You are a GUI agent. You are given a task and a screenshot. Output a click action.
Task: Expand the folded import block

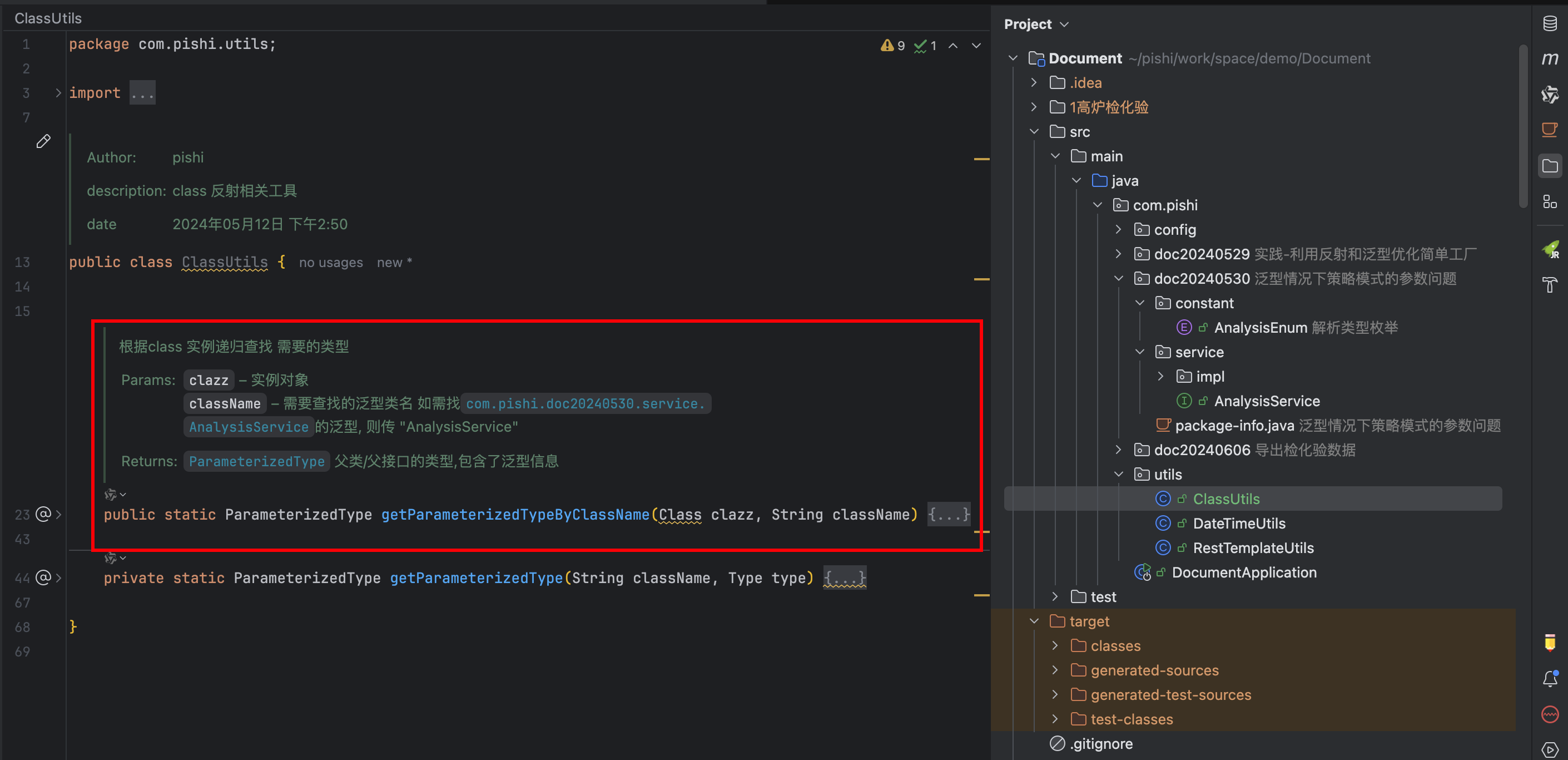[58, 92]
